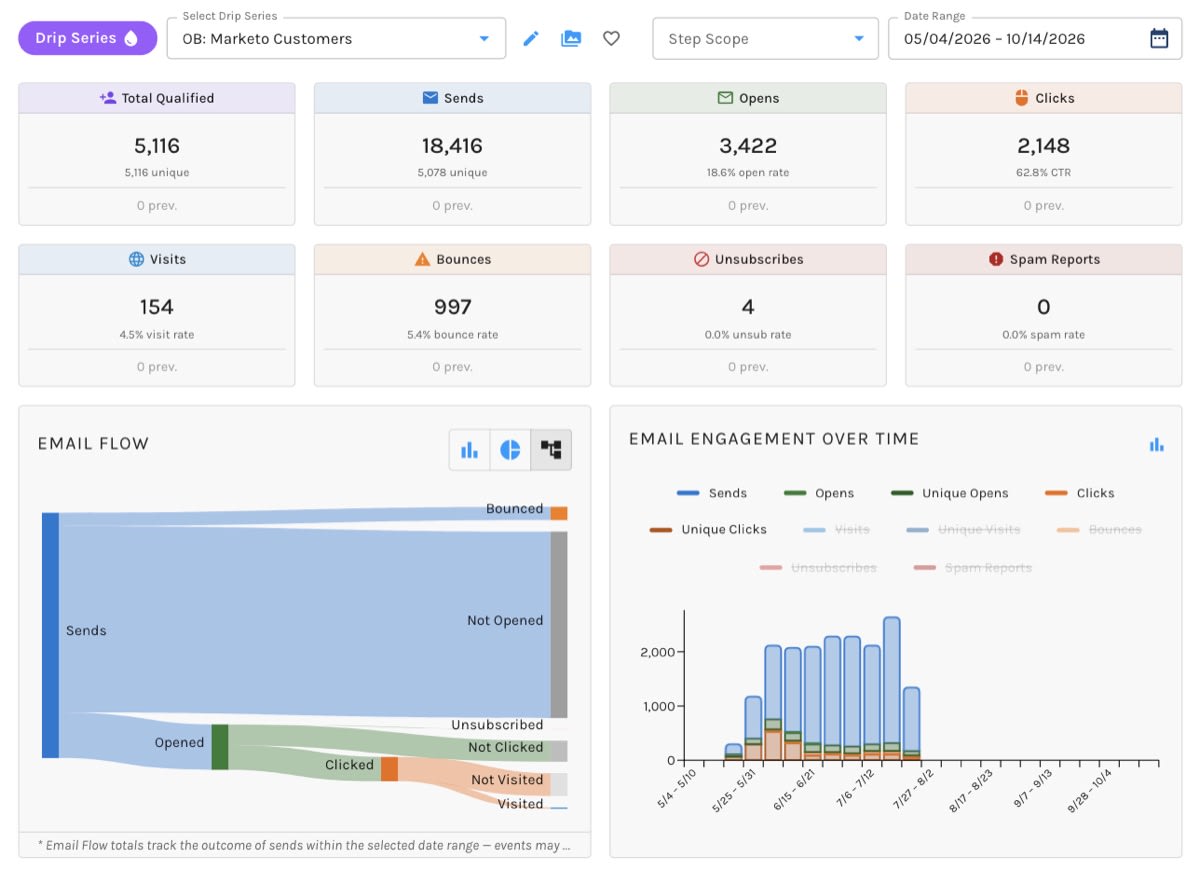Click the Date Range field
Viewport: 1200px width, 871px height.
[x=1035, y=39]
